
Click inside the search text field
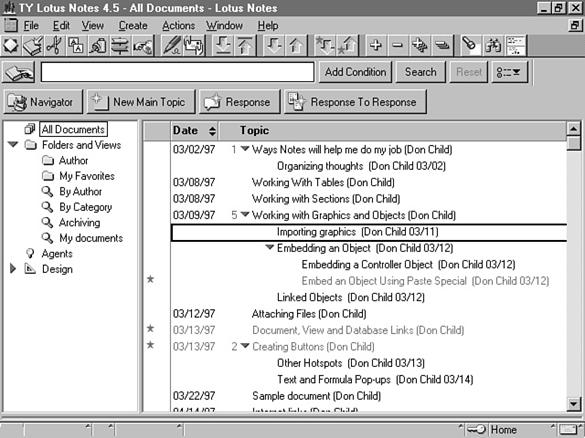pos(177,72)
